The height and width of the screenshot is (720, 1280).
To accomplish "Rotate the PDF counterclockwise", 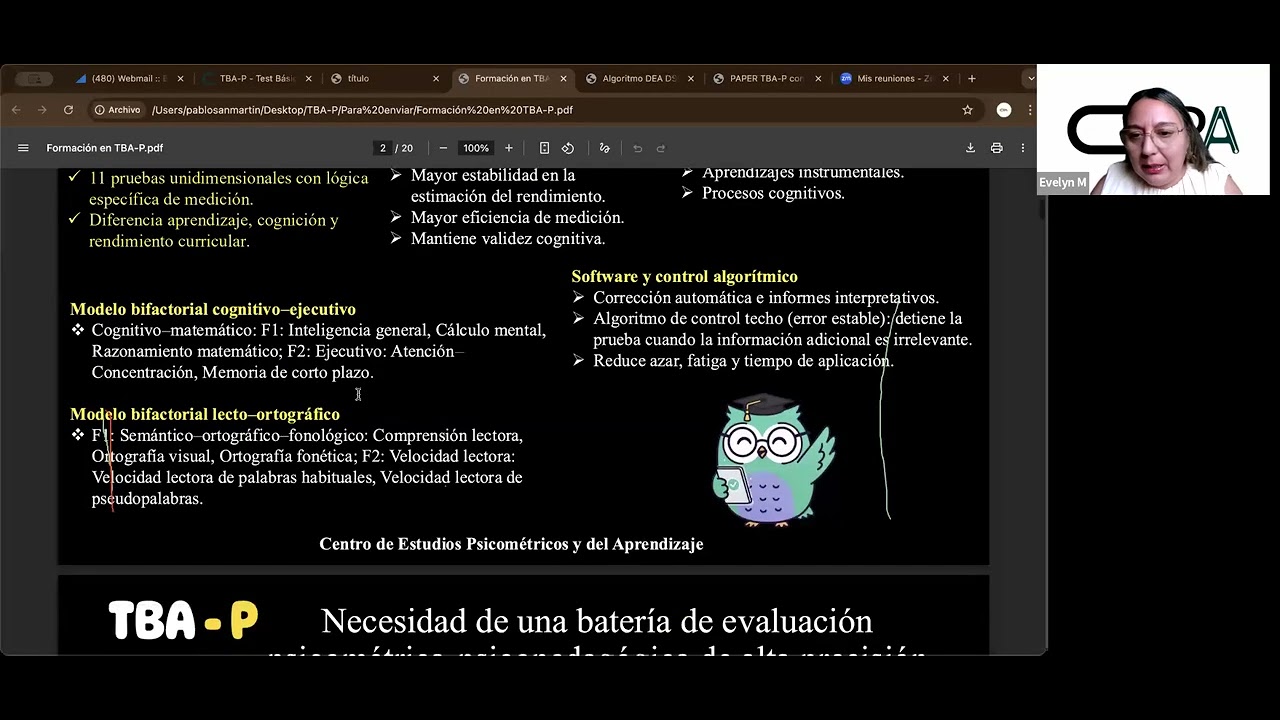I will tap(568, 148).
